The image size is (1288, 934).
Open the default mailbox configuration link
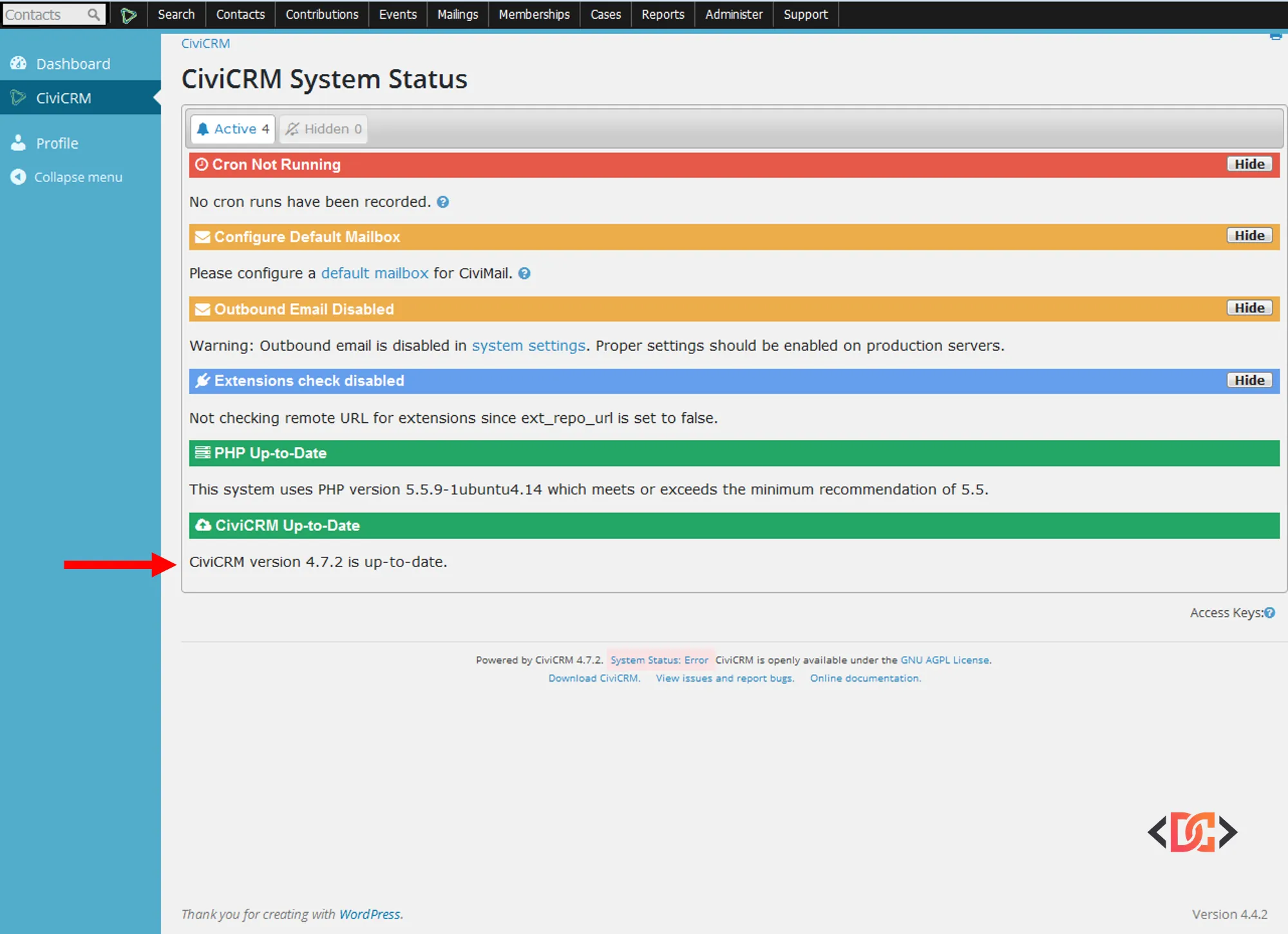[x=374, y=273]
